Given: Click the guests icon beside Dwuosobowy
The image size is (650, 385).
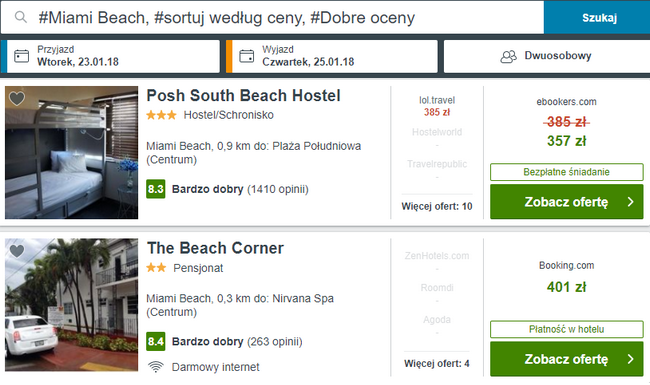Looking at the screenshot, I should tap(509, 56).
